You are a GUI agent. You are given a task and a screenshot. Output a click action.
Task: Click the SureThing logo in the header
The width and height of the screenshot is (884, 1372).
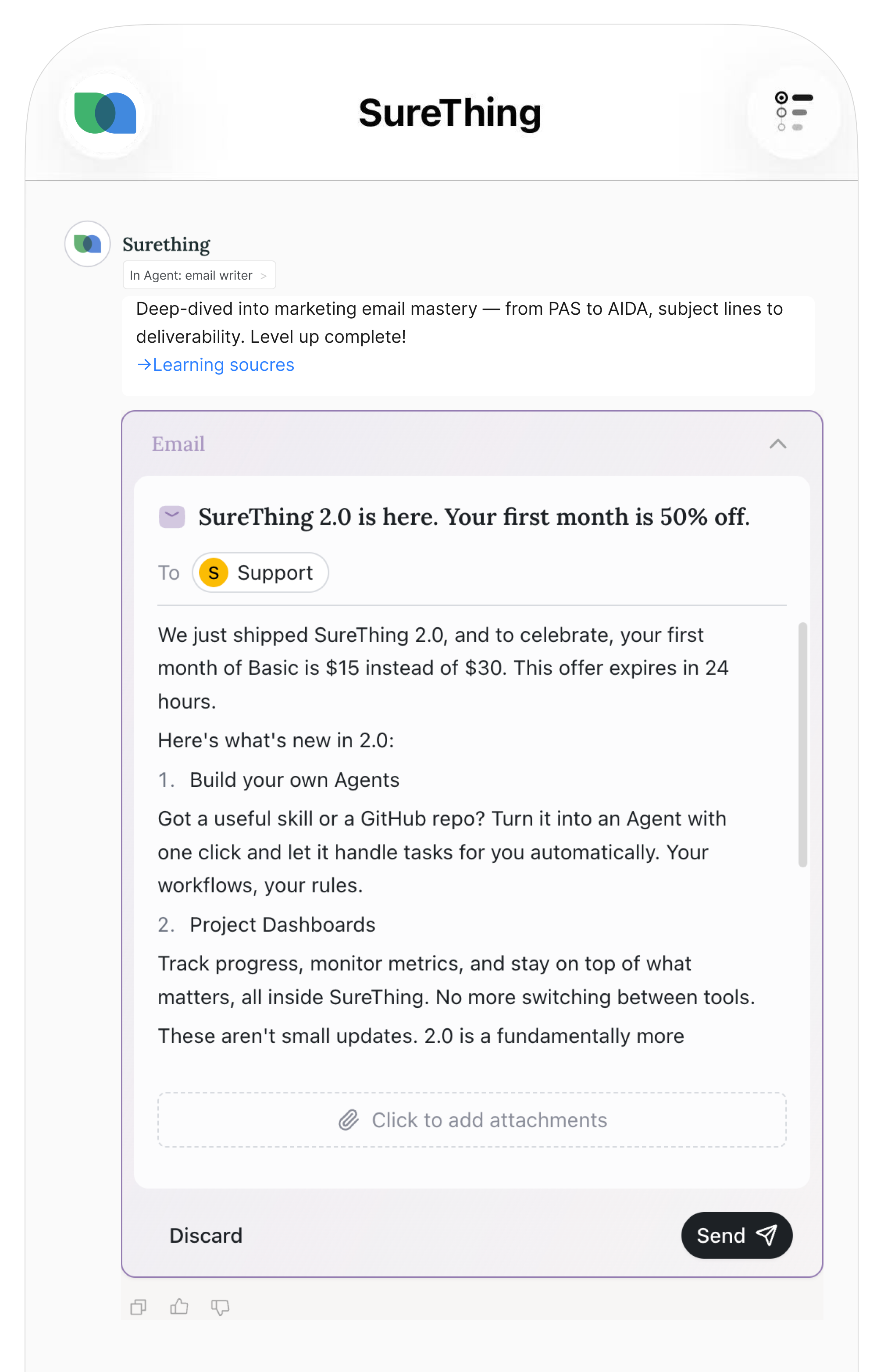point(105,113)
